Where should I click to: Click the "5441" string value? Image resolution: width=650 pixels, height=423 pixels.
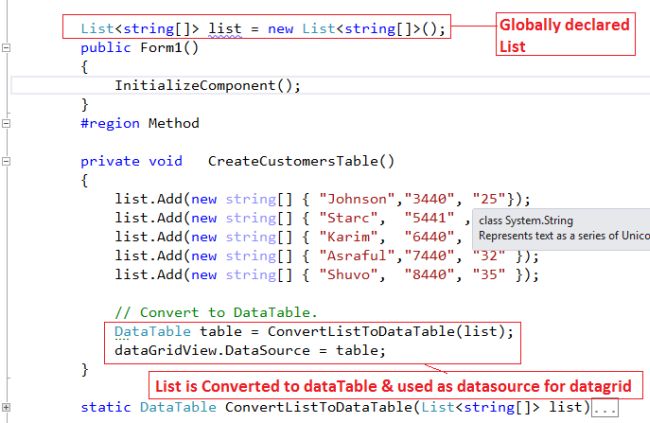429,218
